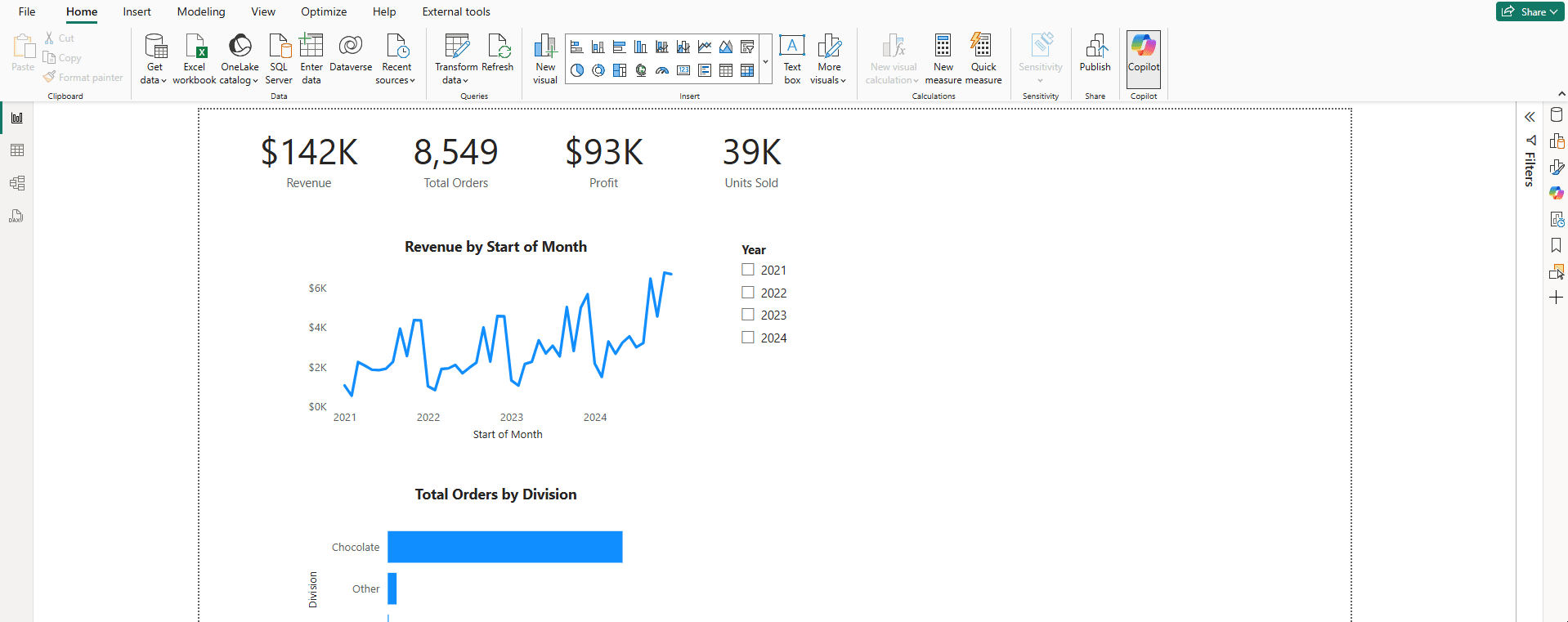Screen dimensions: 1568x622
Task: Select the Chocolate bar in chart
Action: click(x=505, y=547)
